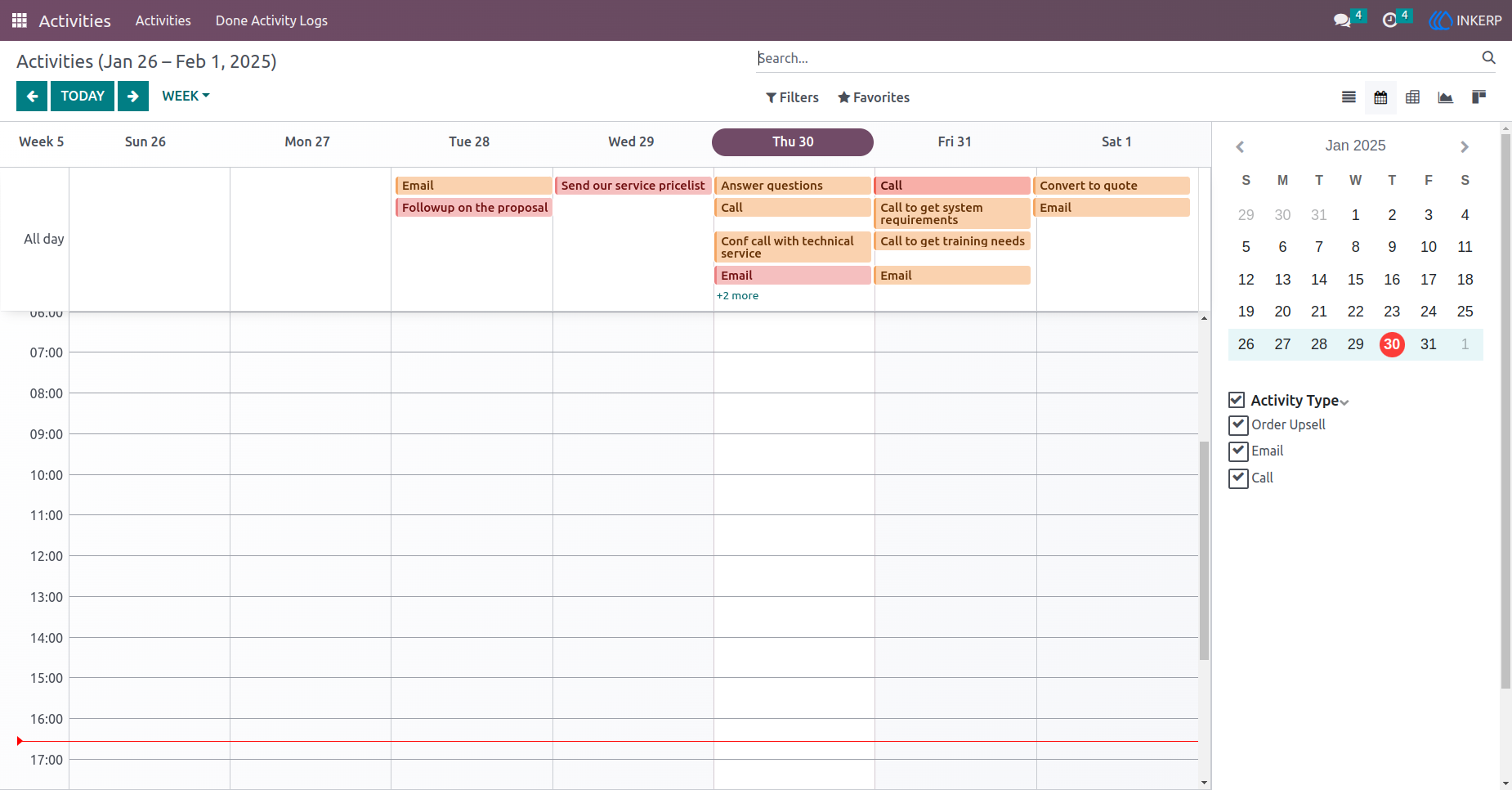Image resolution: width=1512 pixels, height=790 pixels.
Task: Open the WEEK scale dropdown
Action: click(186, 96)
